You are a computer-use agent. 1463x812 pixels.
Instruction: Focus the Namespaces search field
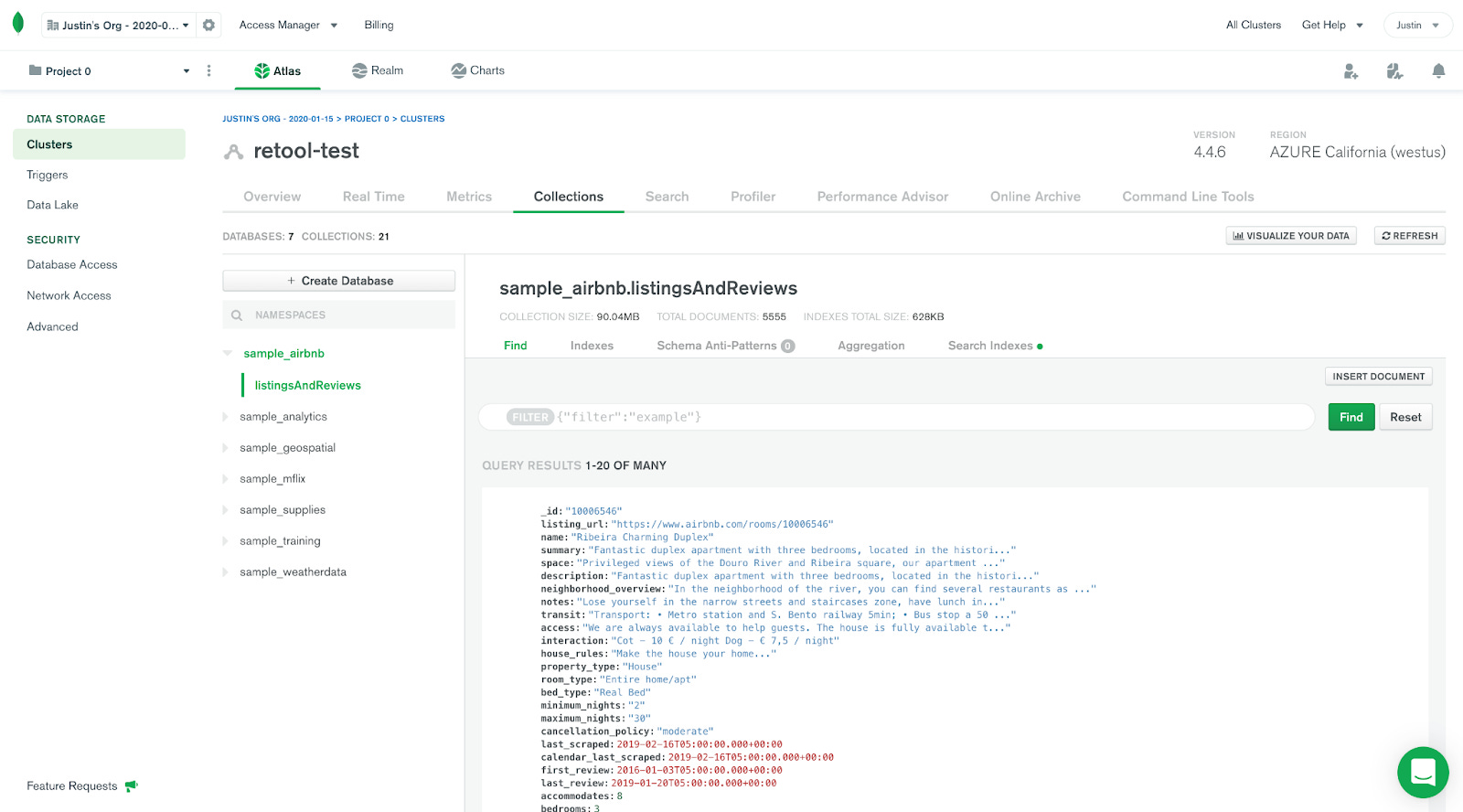coord(338,315)
